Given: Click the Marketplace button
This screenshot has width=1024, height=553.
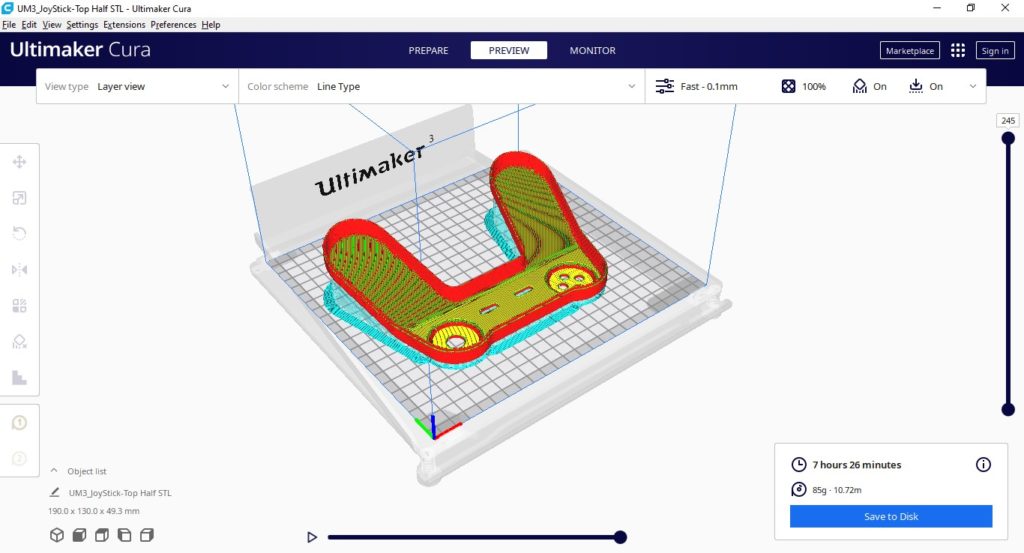Looking at the screenshot, I should click(910, 51).
